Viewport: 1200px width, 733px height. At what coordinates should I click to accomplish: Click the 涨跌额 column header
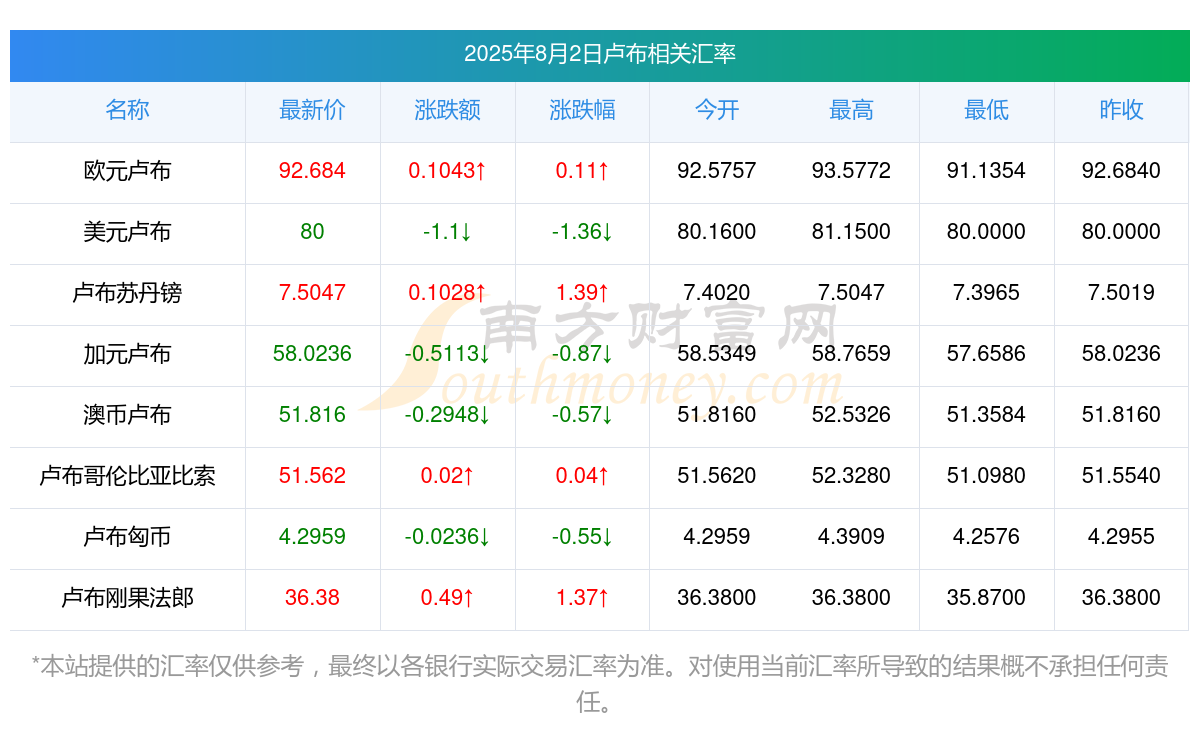tap(447, 110)
